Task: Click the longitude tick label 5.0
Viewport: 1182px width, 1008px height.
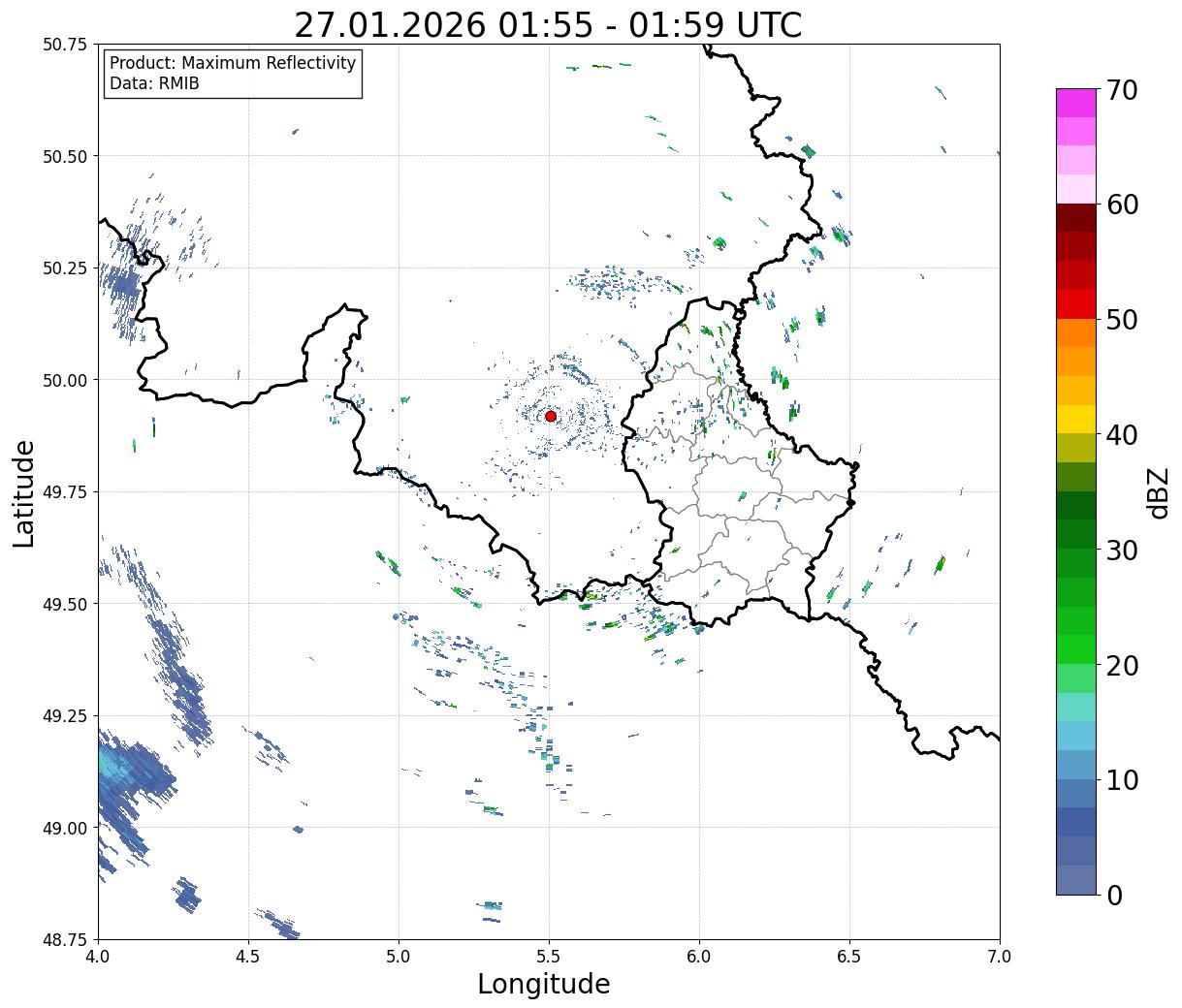Action: 399,956
